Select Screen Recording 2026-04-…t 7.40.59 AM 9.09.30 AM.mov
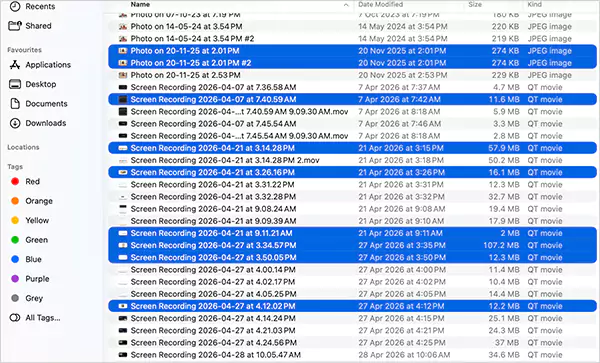Viewport: 600px width, 363px height. (x=352, y=112)
